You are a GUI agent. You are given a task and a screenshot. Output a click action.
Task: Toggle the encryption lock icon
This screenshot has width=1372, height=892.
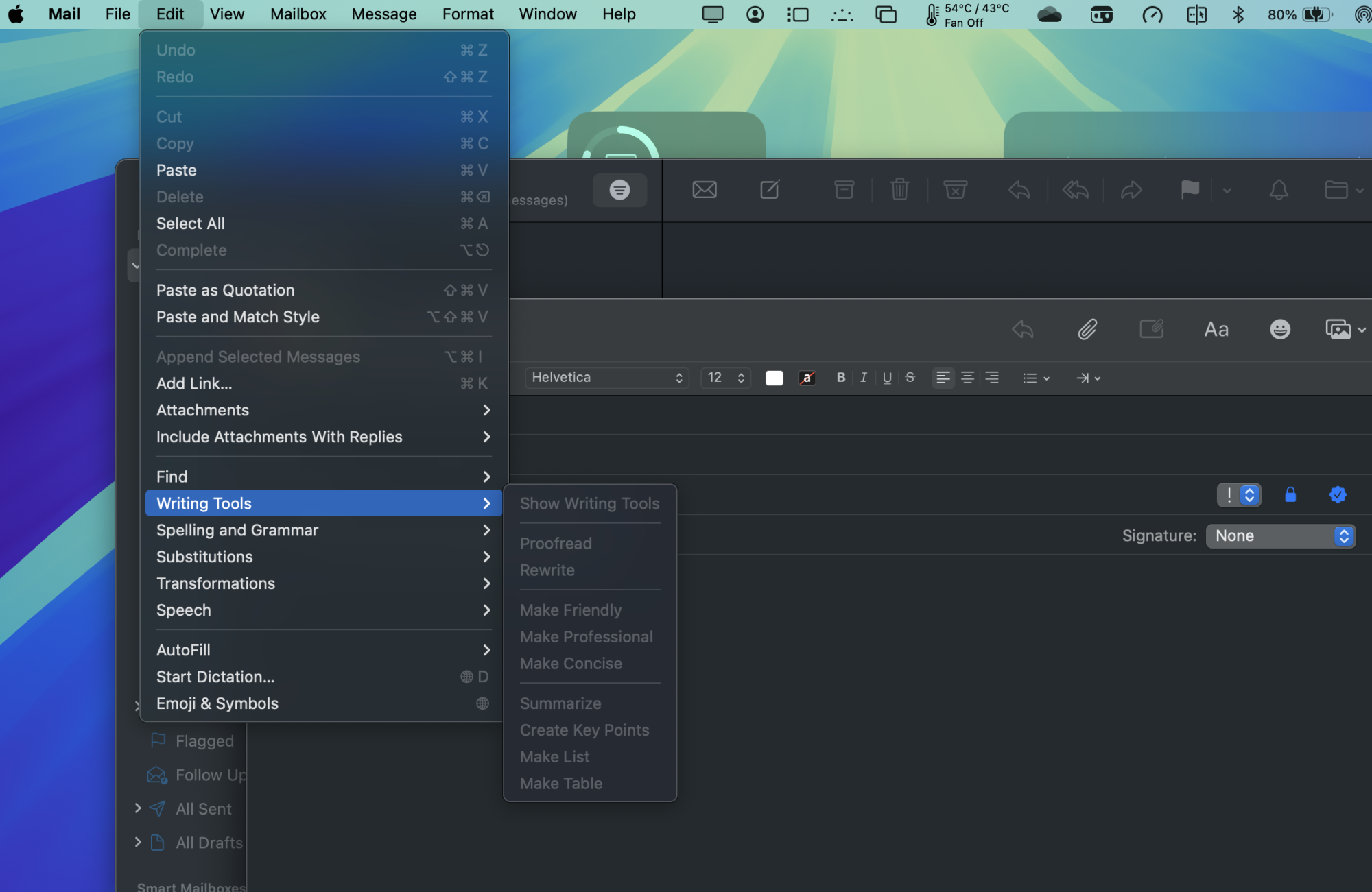point(1290,495)
